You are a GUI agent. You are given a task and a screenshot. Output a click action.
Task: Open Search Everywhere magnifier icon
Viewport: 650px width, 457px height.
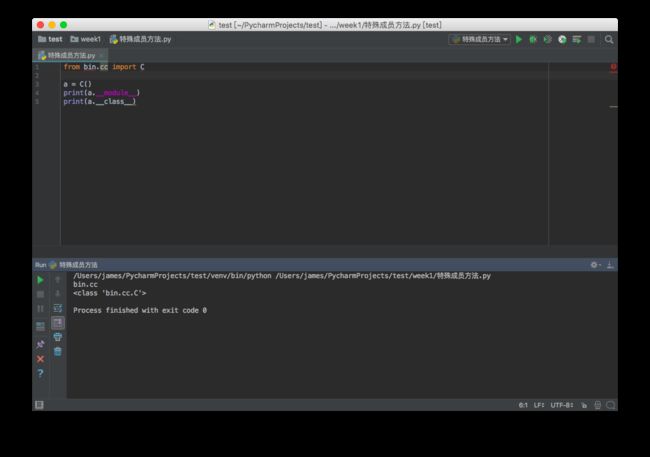click(x=609, y=39)
